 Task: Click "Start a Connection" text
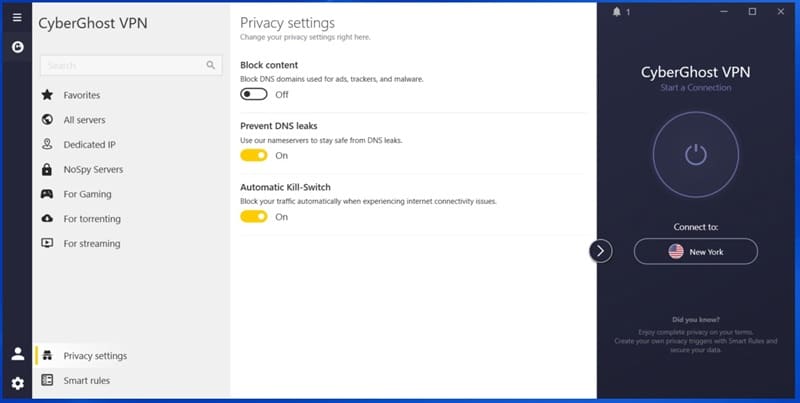click(695, 87)
